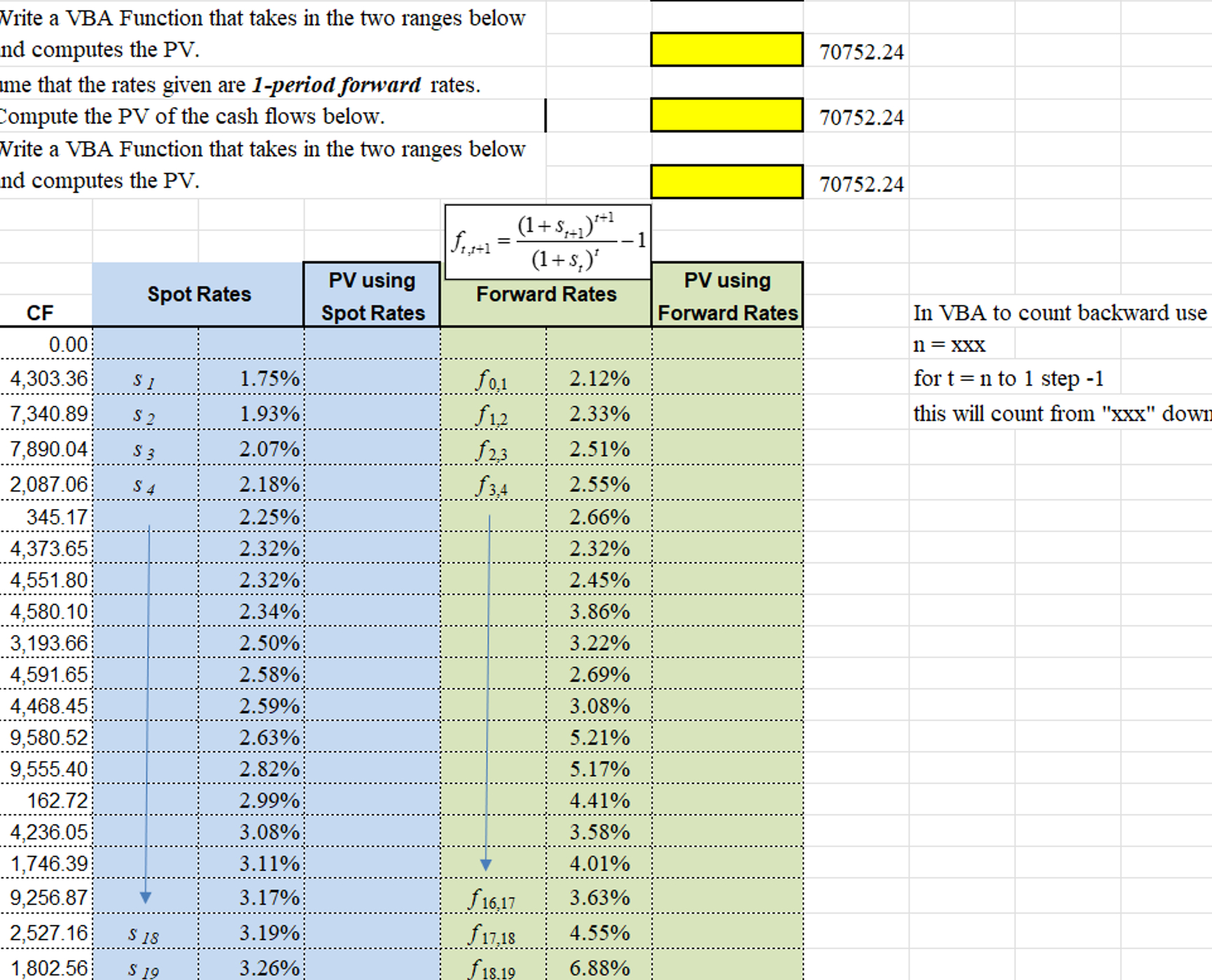The width and height of the screenshot is (1212, 980).
Task: Click the Forward Rates header cell
Action: point(546,294)
